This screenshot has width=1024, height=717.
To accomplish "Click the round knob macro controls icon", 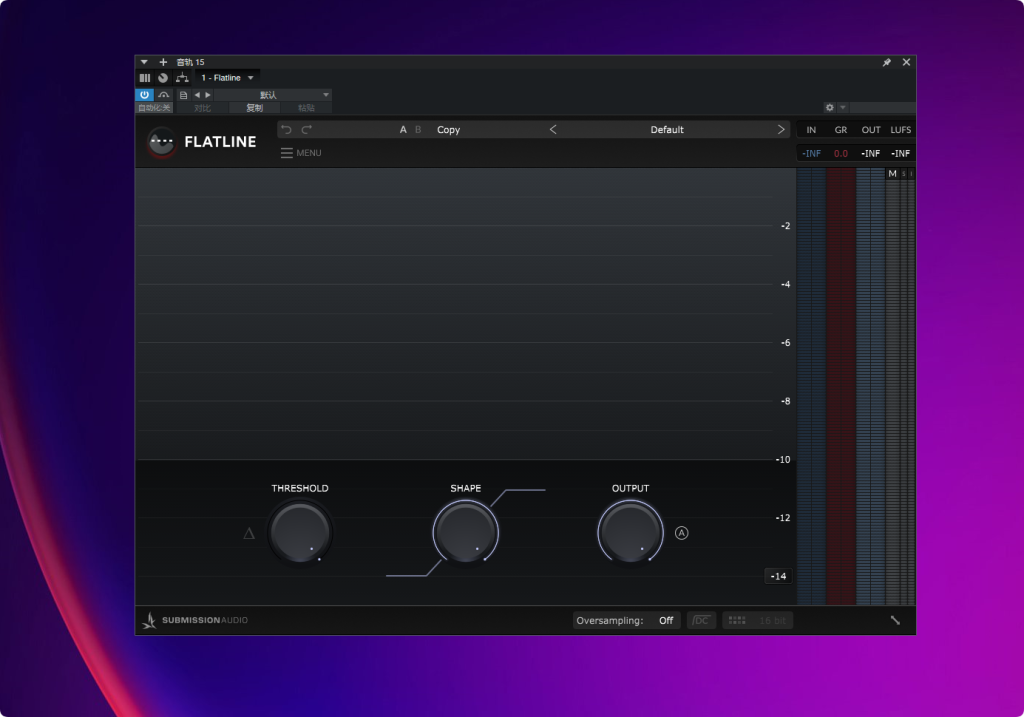I will 163,78.
